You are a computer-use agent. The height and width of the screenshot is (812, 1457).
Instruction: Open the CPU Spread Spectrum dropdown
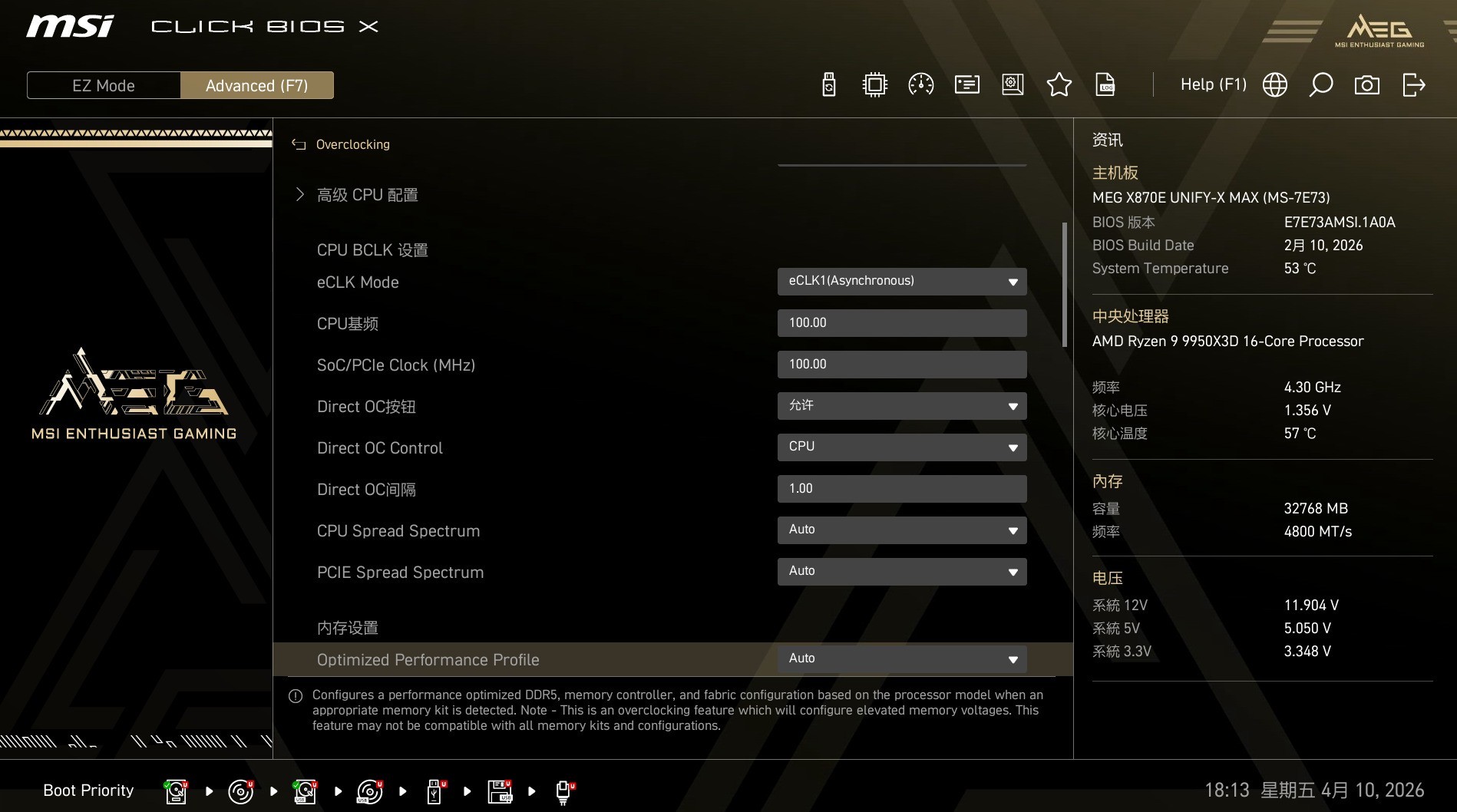pyautogui.click(x=902, y=530)
